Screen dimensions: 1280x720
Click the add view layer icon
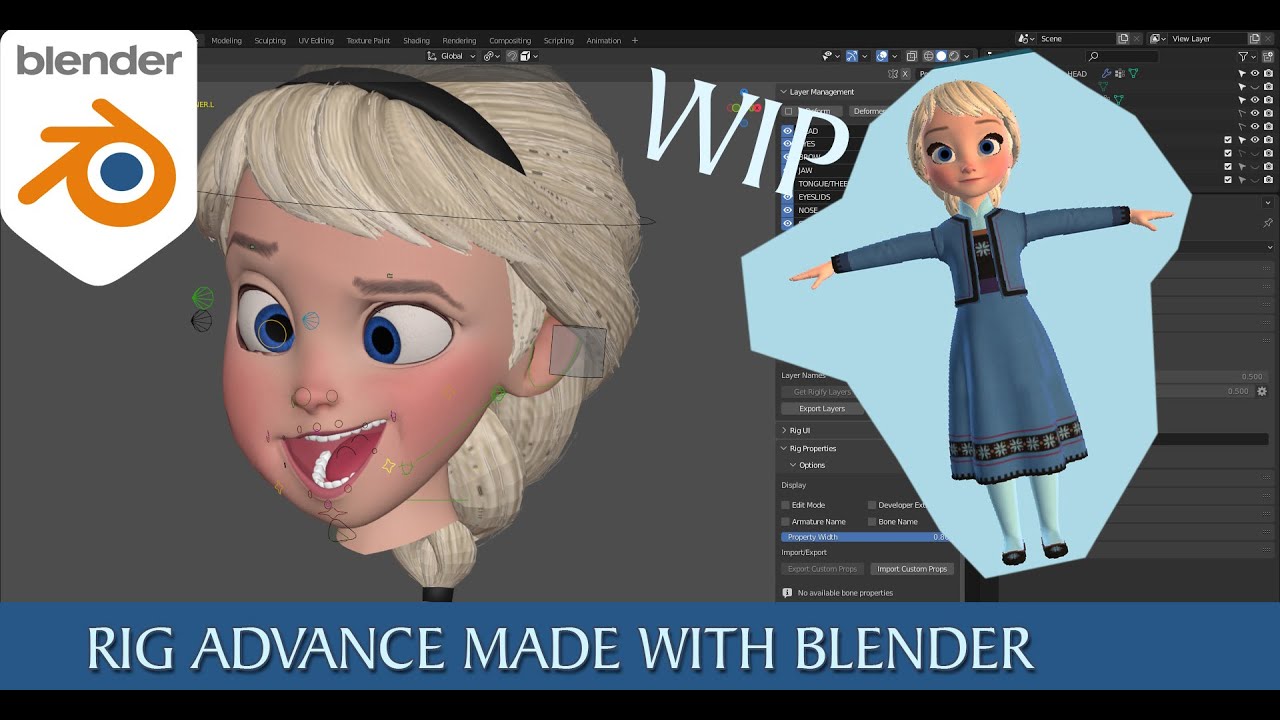point(1254,38)
